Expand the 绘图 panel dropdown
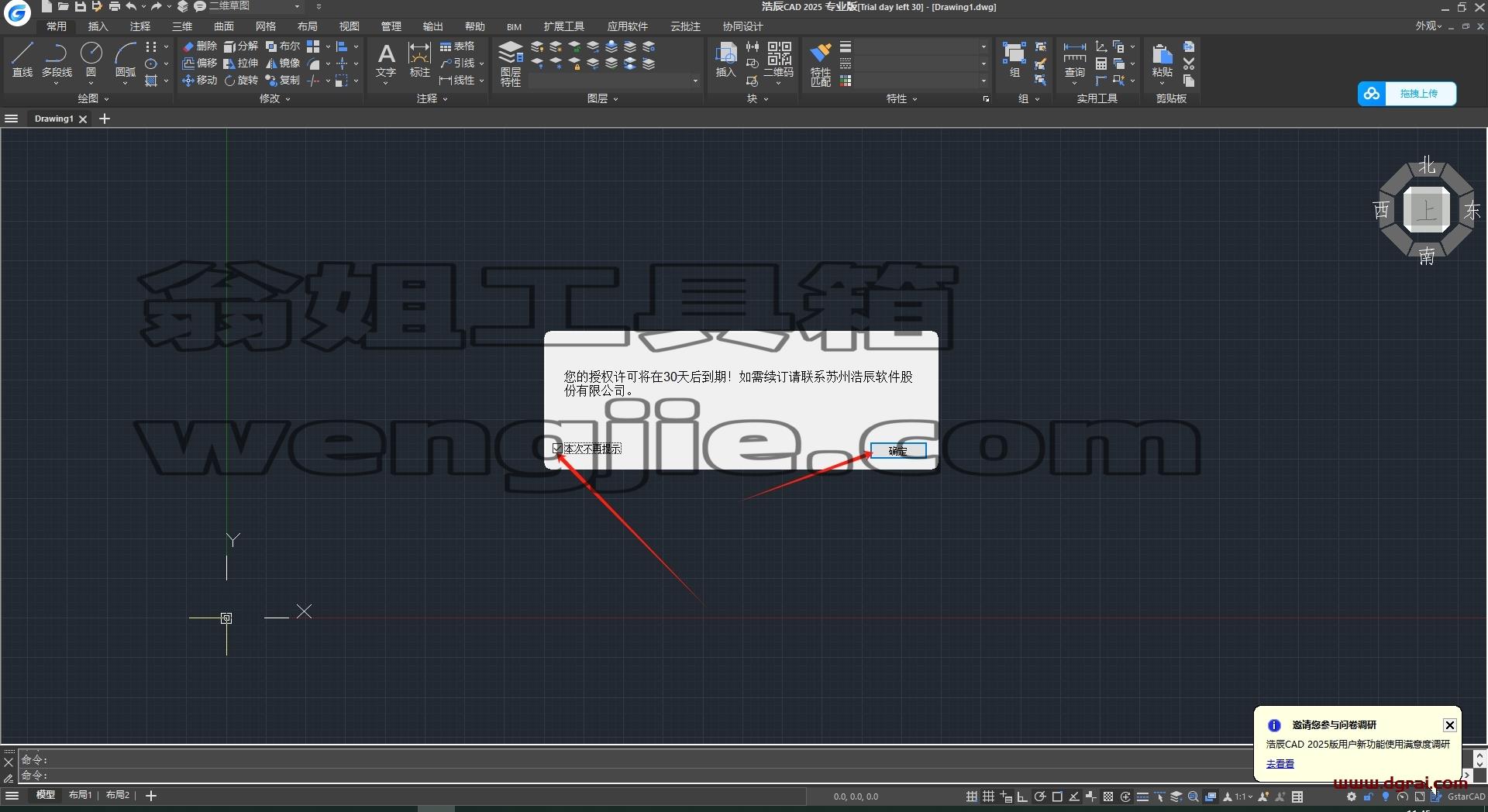The height and width of the screenshot is (812, 1488). coord(93,98)
